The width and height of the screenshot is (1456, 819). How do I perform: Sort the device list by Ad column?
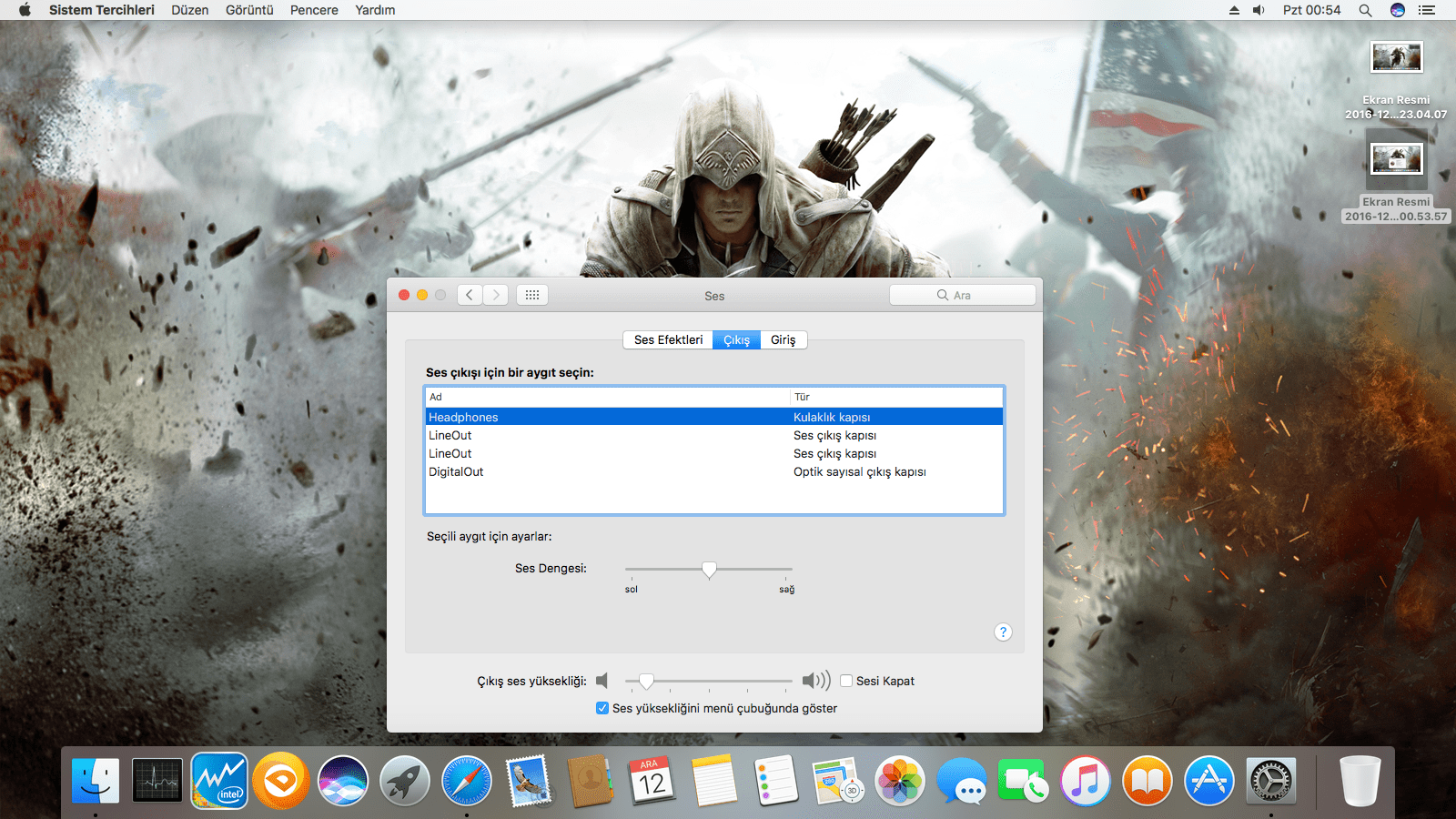coord(608,397)
